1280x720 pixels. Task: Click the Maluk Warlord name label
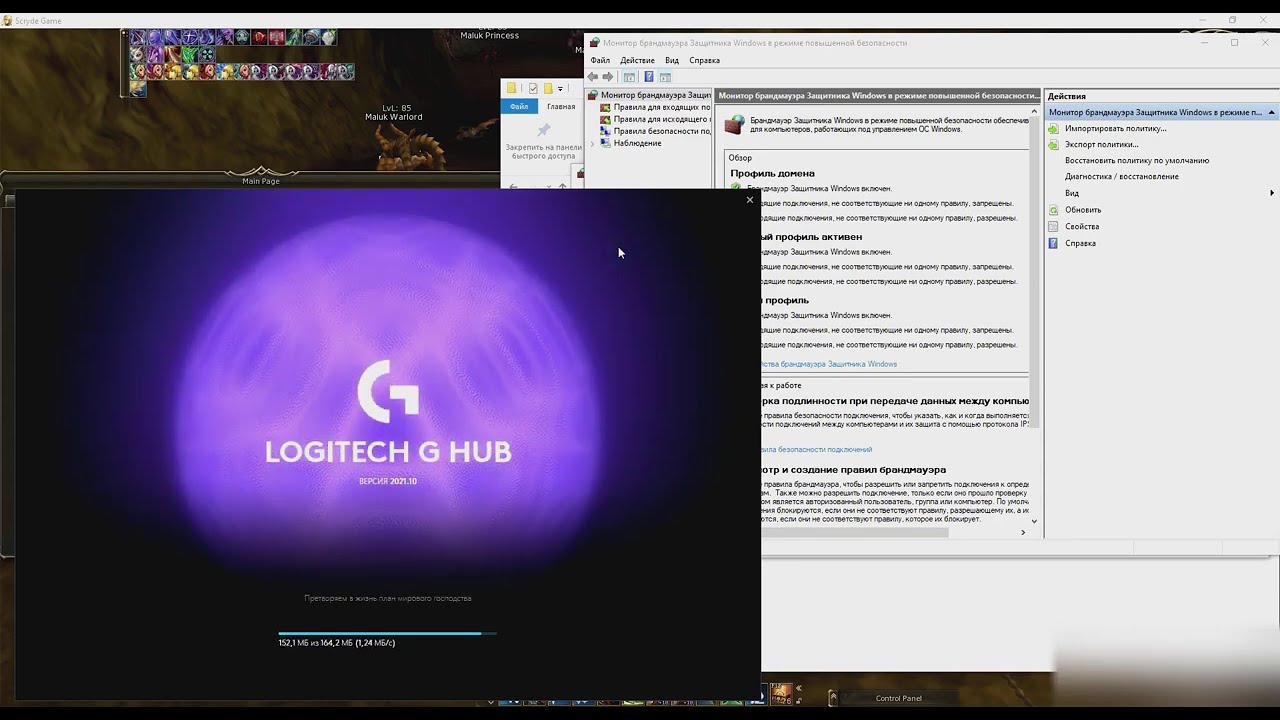(x=394, y=117)
